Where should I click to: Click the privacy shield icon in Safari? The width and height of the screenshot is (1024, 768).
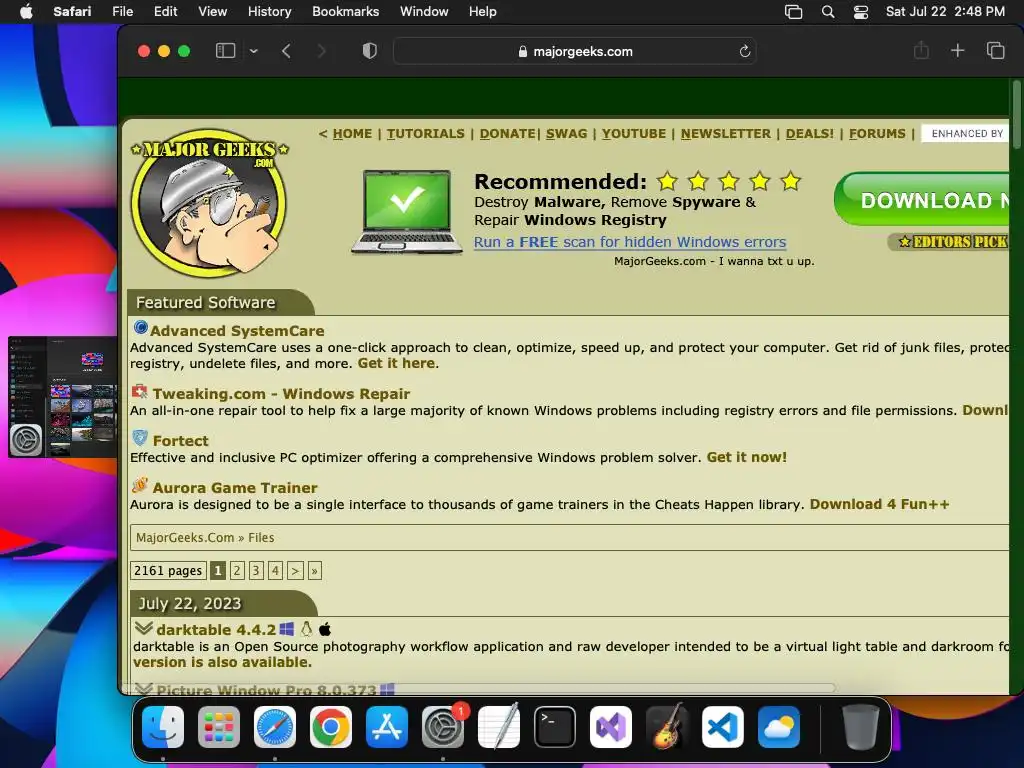coord(370,51)
